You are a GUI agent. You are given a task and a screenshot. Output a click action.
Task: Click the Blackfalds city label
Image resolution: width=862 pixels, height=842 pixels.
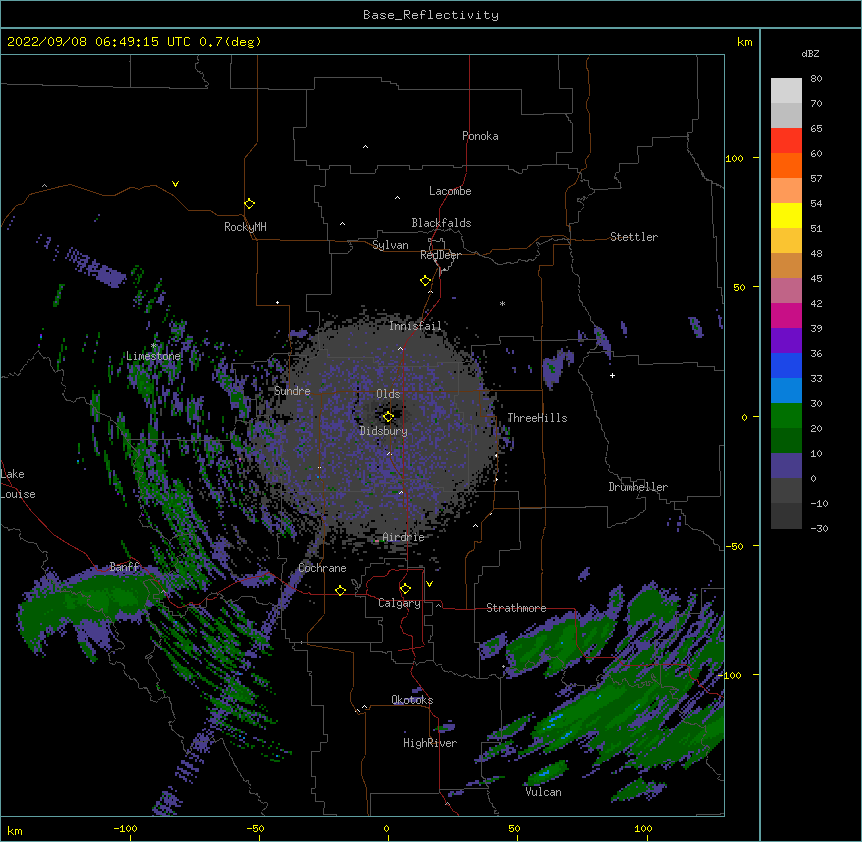point(441,223)
